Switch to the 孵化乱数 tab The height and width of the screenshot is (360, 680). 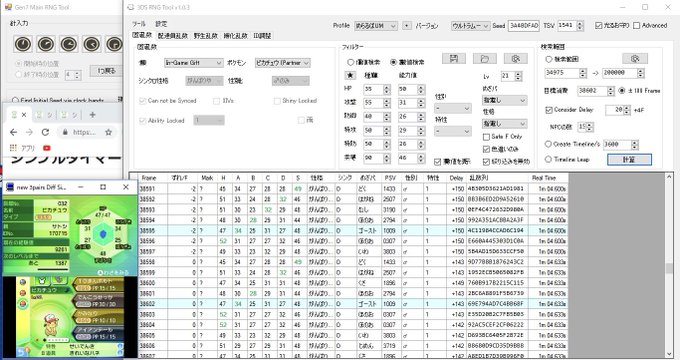(x=235, y=36)
